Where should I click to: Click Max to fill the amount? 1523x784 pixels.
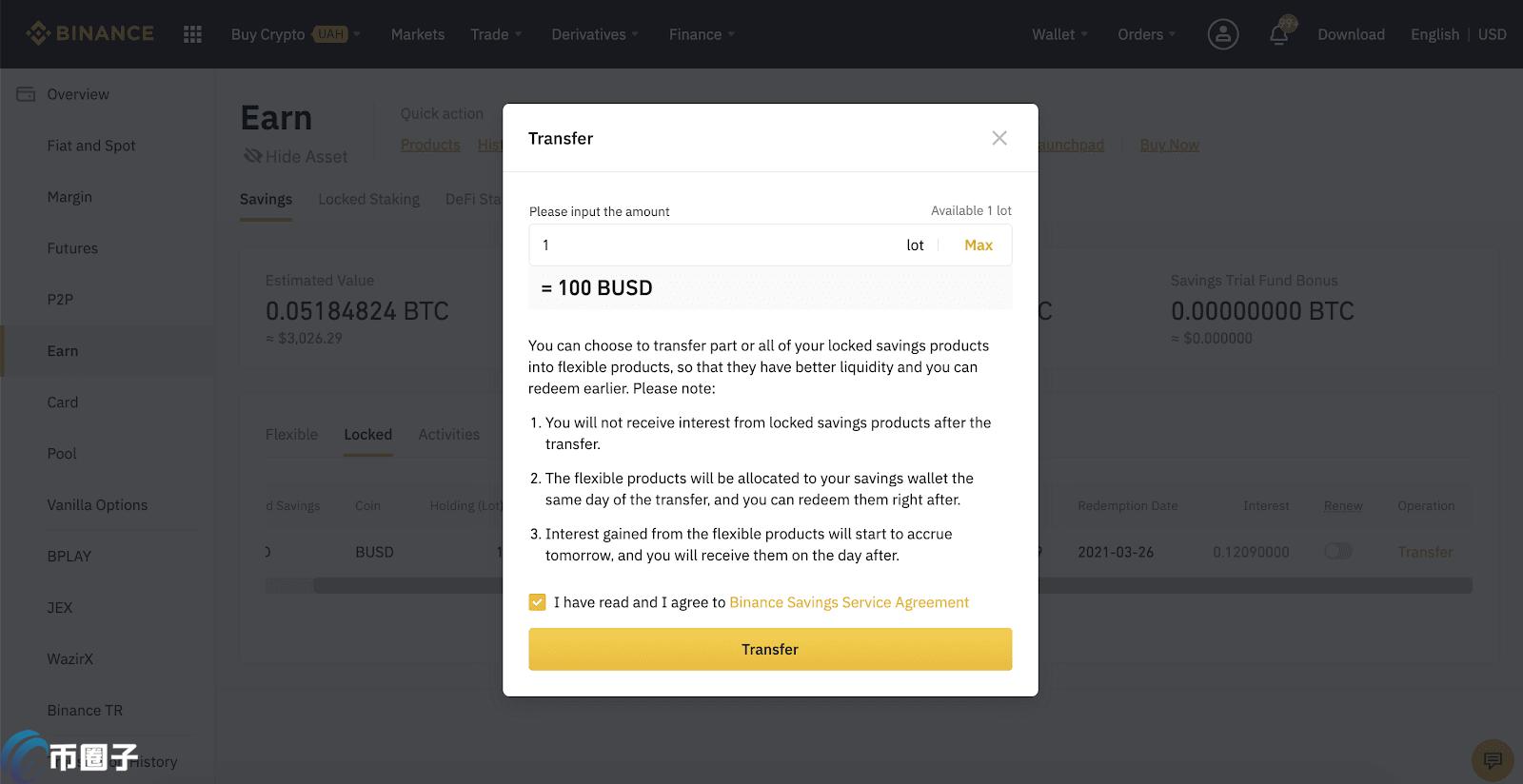click(x=978, y=245)
